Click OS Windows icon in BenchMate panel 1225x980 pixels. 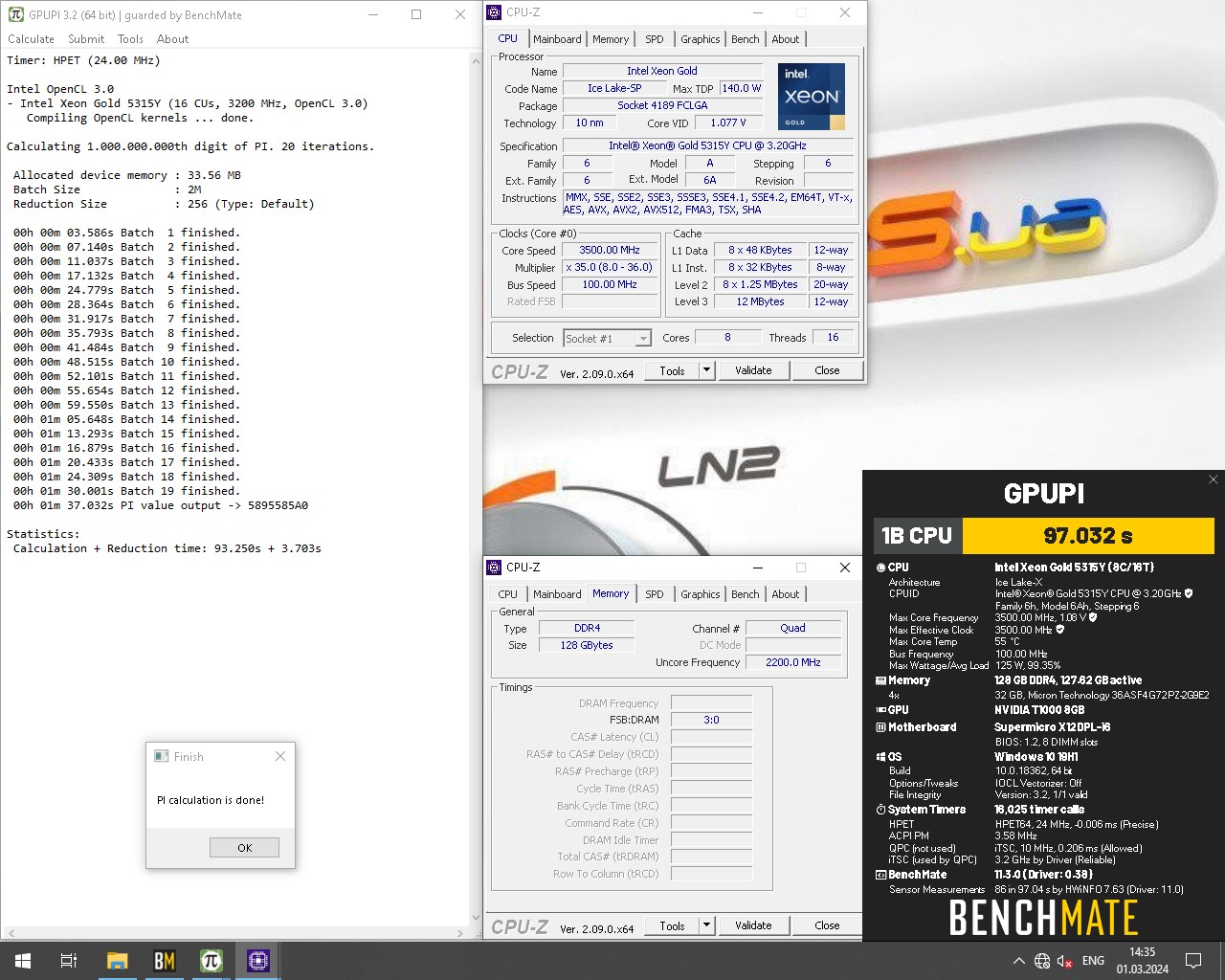[880, 757]
